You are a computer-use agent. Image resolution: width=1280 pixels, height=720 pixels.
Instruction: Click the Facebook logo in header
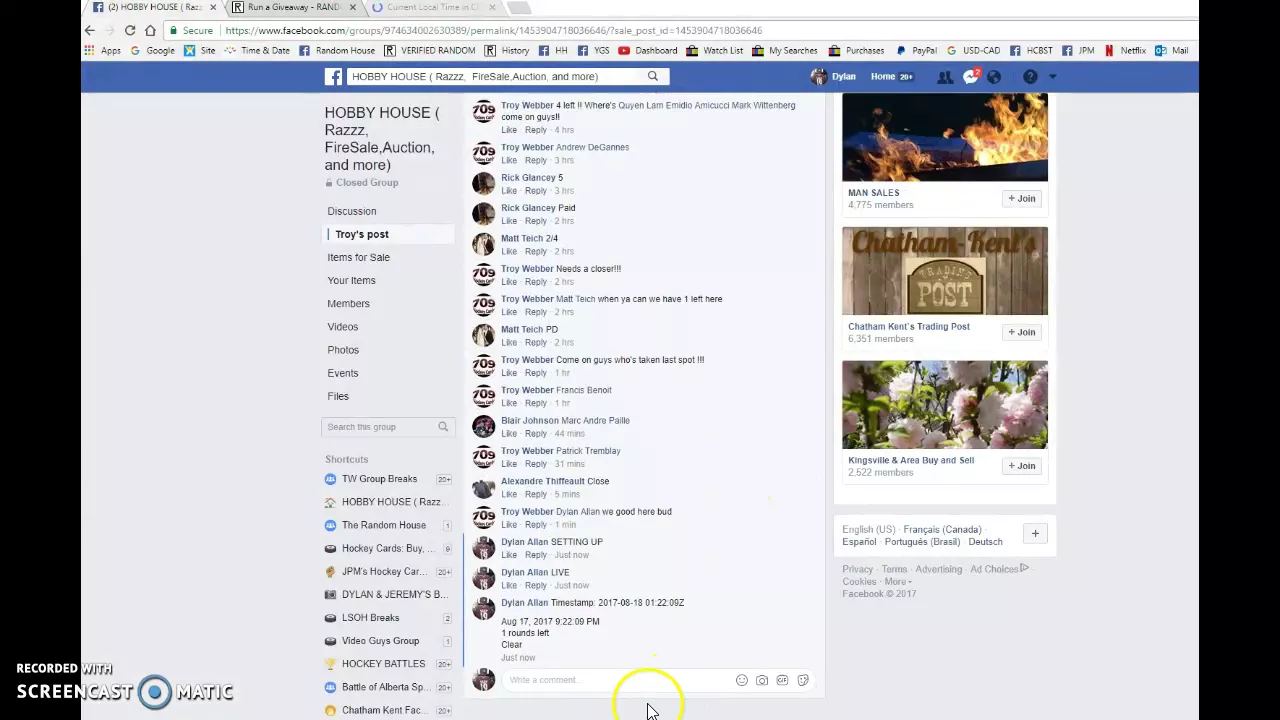[334, 76]
